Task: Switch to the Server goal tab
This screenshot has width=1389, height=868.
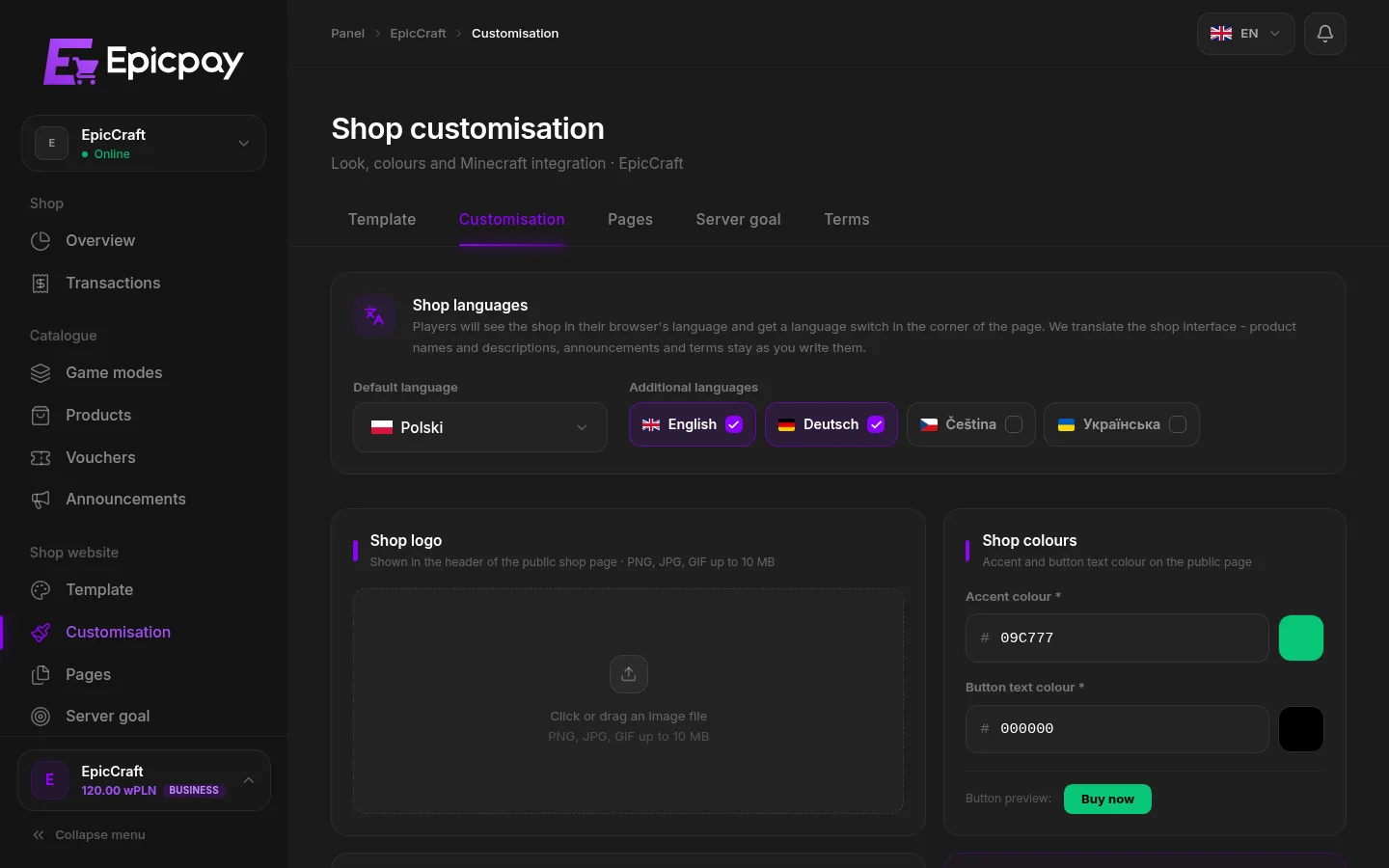Action: coord(738,220)
